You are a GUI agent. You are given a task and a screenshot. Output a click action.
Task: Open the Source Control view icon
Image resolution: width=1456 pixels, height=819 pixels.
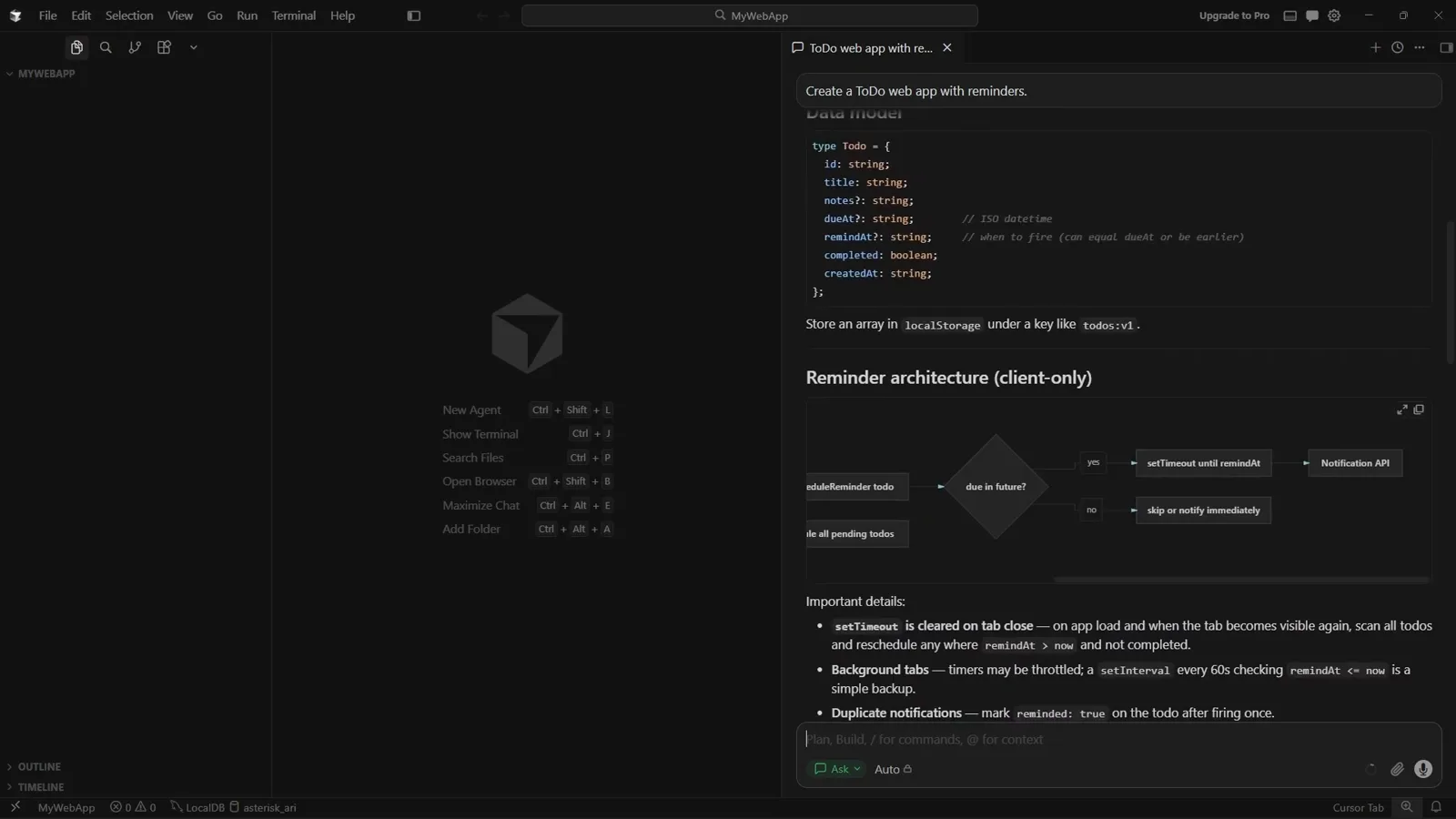point(135,47)
